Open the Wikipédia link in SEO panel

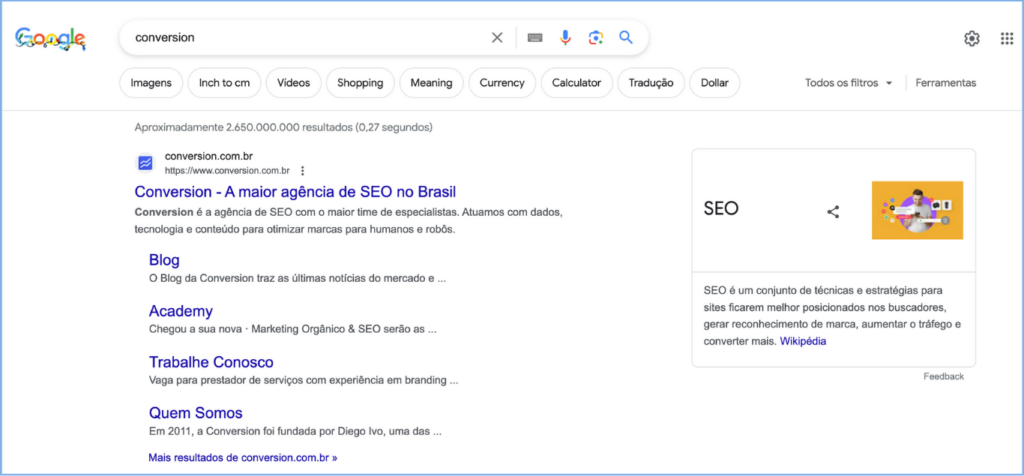pos(803,341)
